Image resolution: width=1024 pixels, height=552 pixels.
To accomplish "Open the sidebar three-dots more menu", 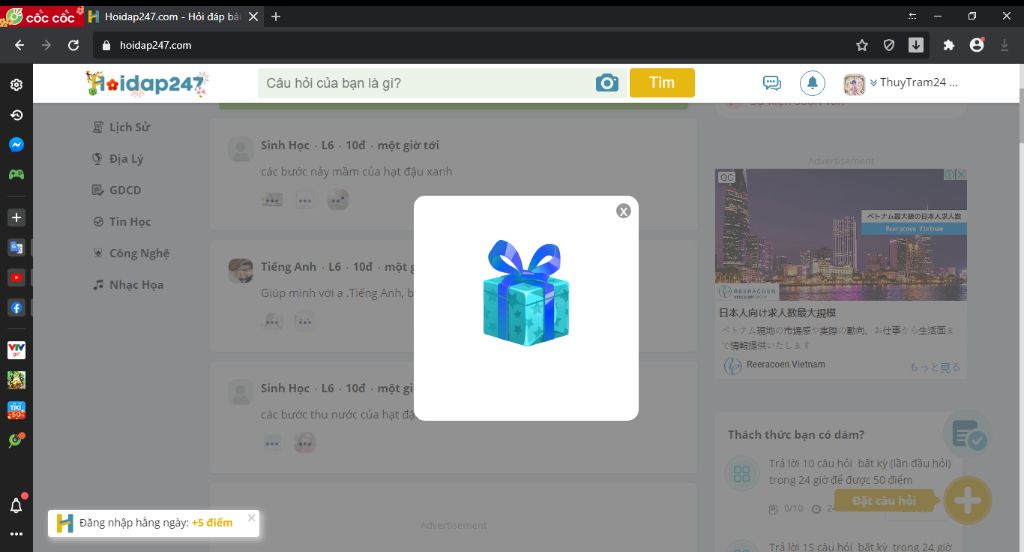I will pyautogui.click(x=16, y=534).
